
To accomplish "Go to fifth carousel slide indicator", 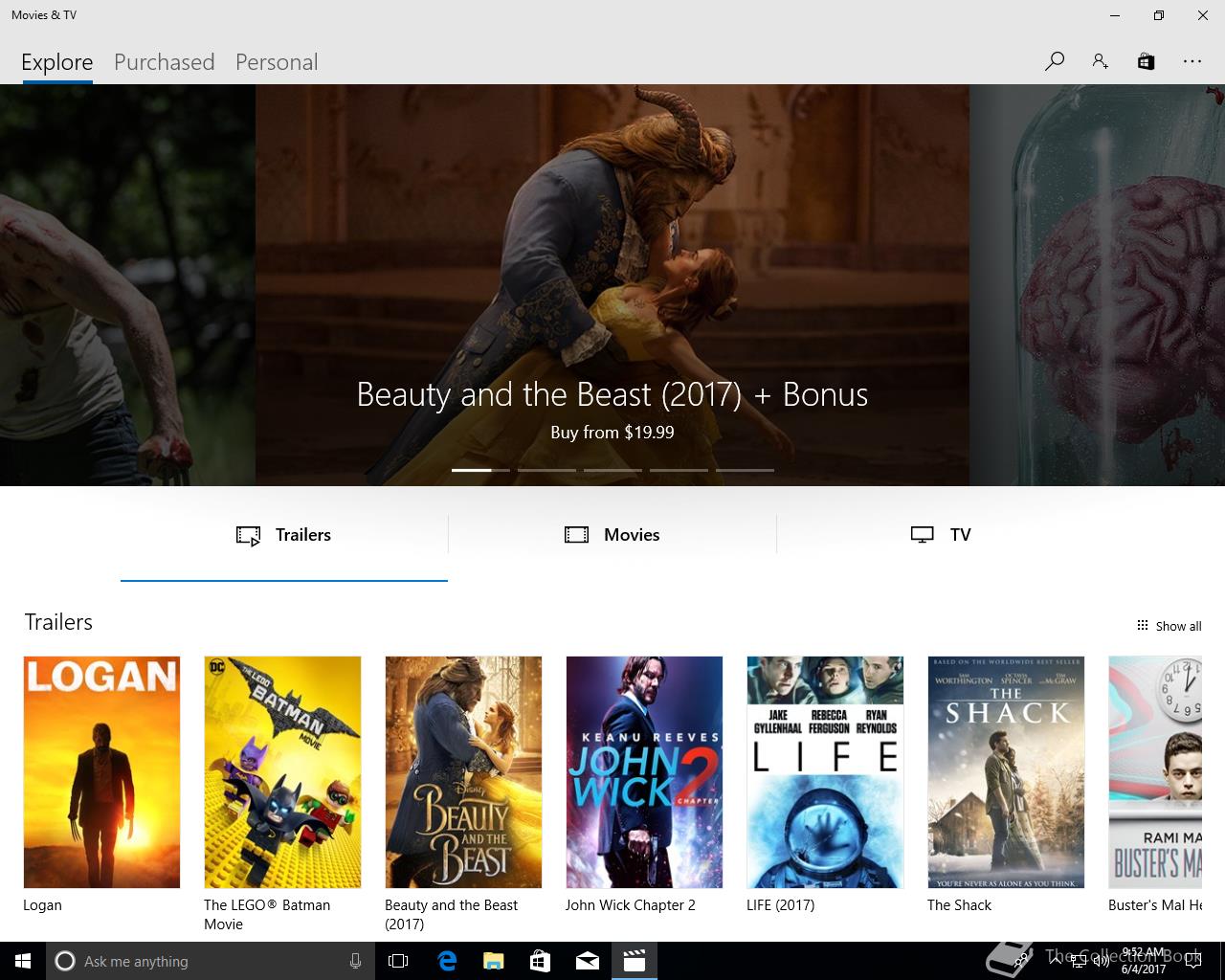I will (x=745, y=470).
